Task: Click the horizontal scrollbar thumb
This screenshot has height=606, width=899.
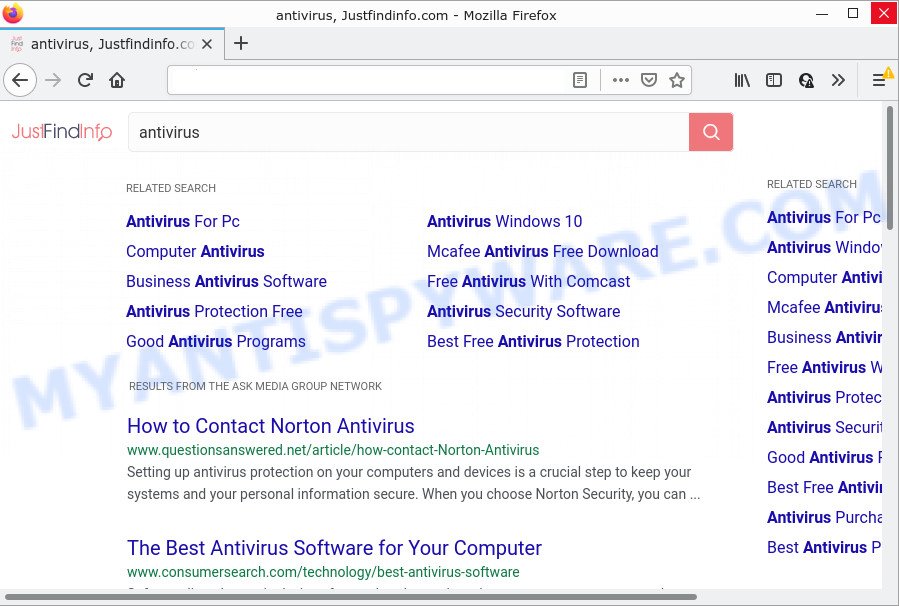Action: click(x=351, y=597)
